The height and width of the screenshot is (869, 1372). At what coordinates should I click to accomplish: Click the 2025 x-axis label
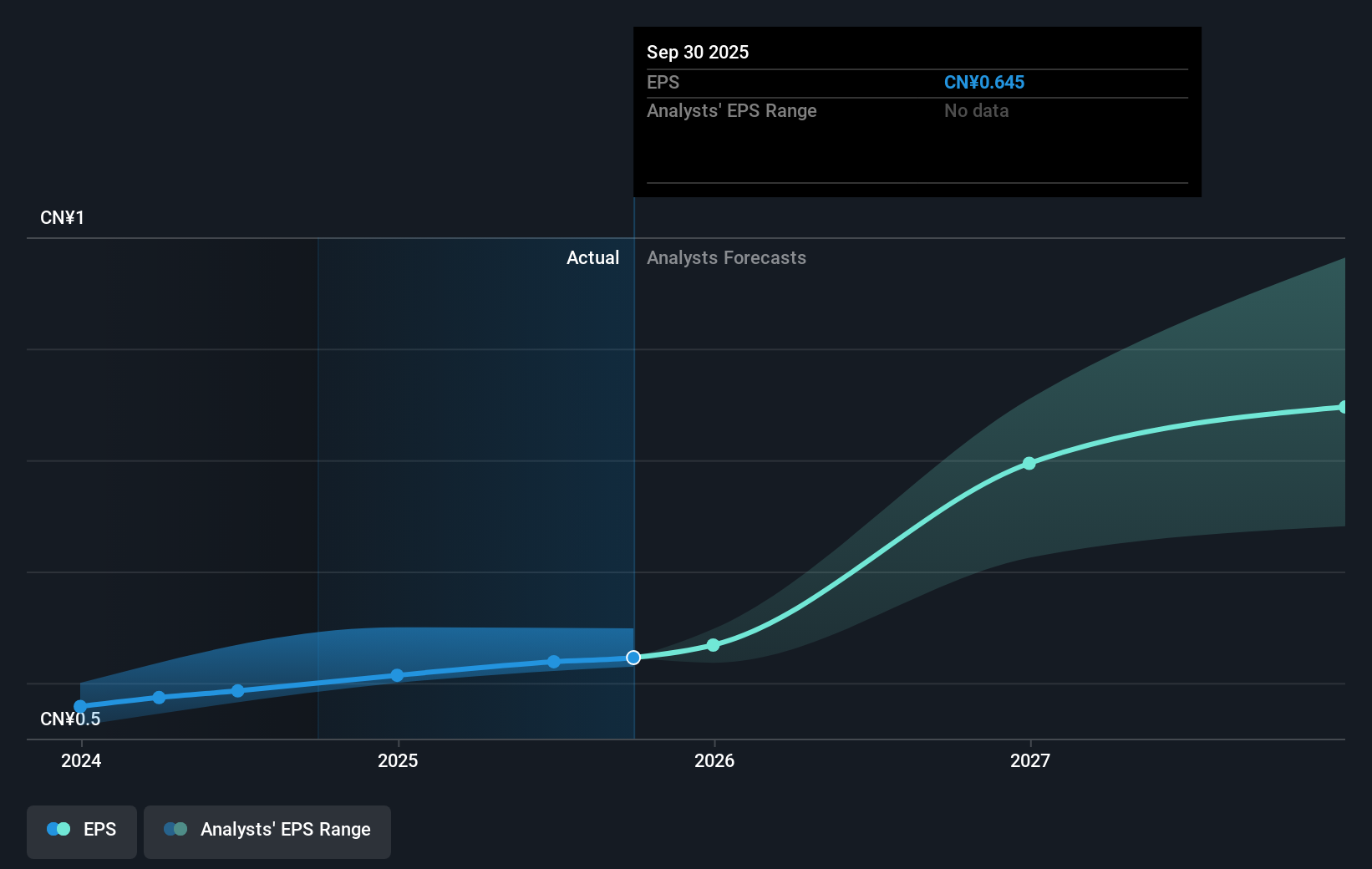point(398,760)
